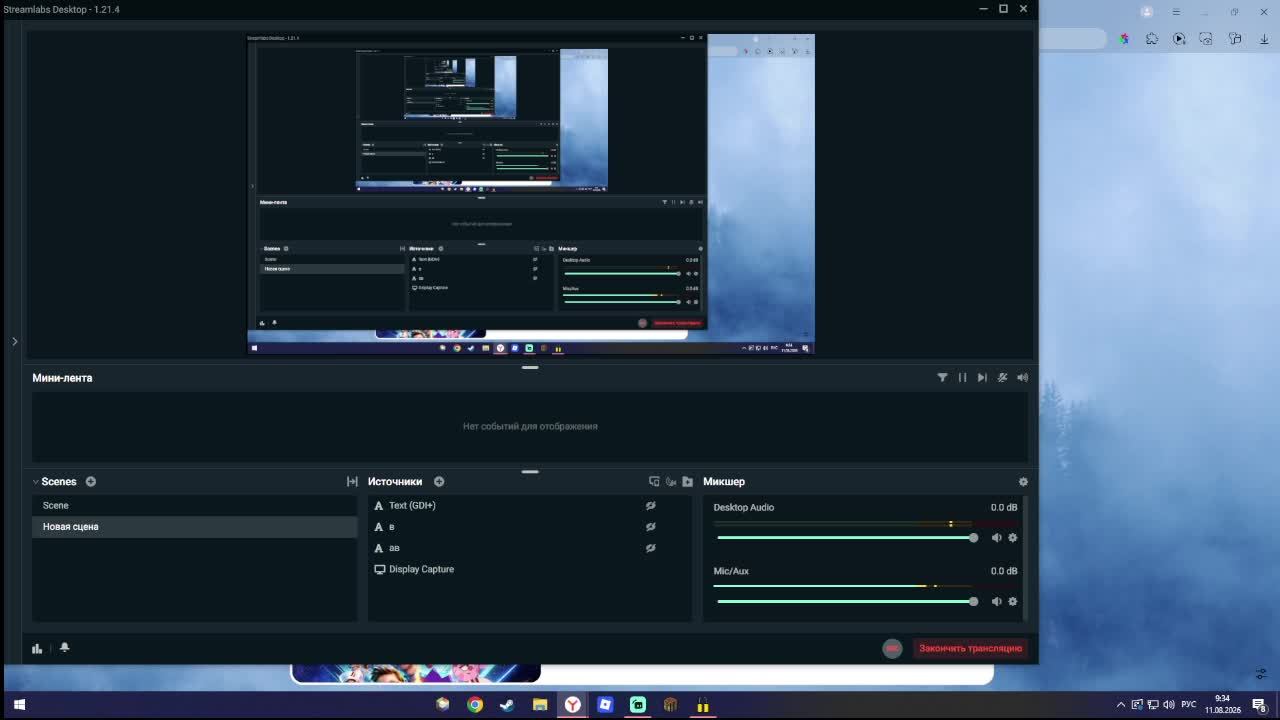Select the 'Новая сцена' scene

tap(194, 527)
